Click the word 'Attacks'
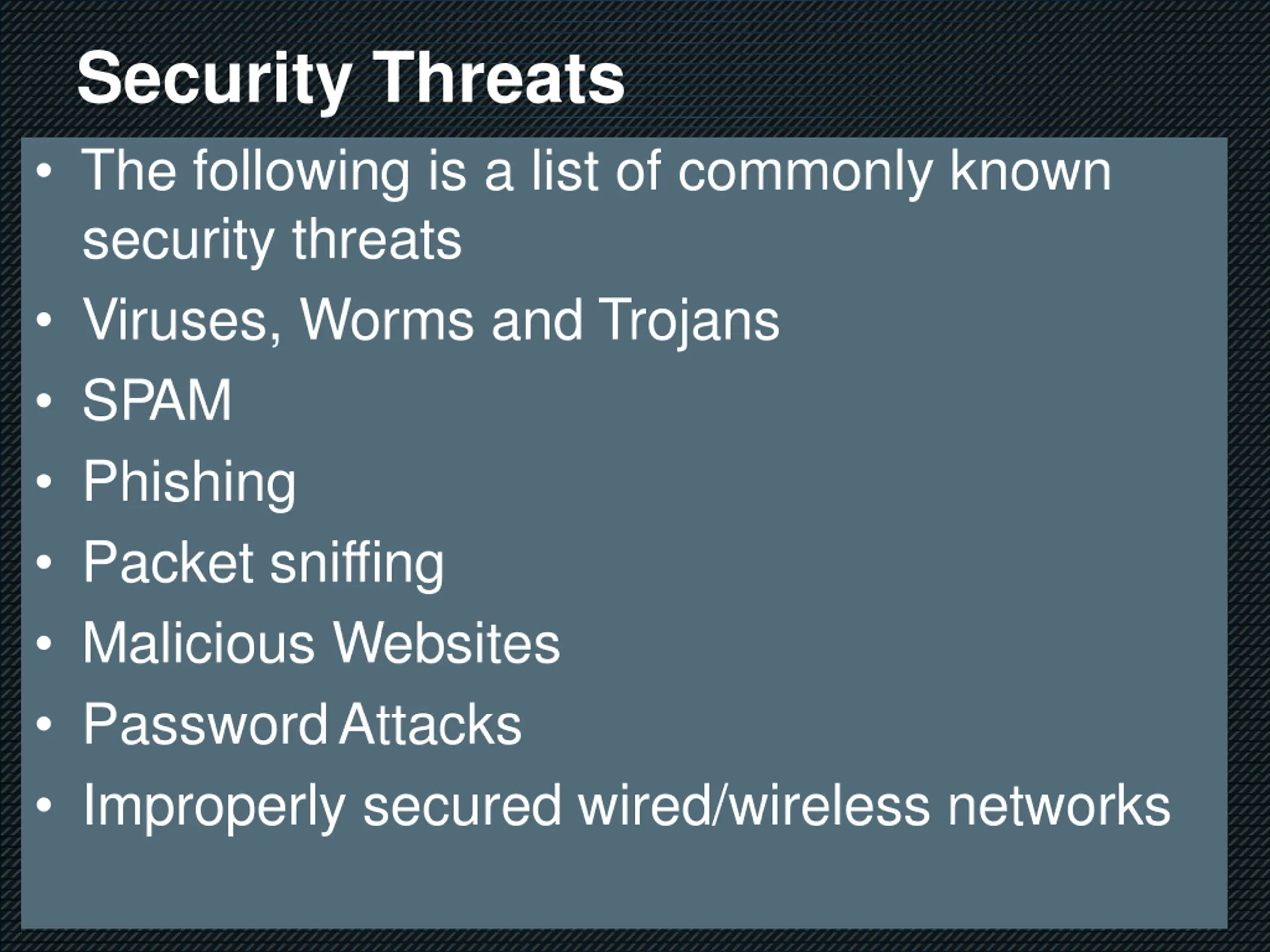 pos(431,724)
